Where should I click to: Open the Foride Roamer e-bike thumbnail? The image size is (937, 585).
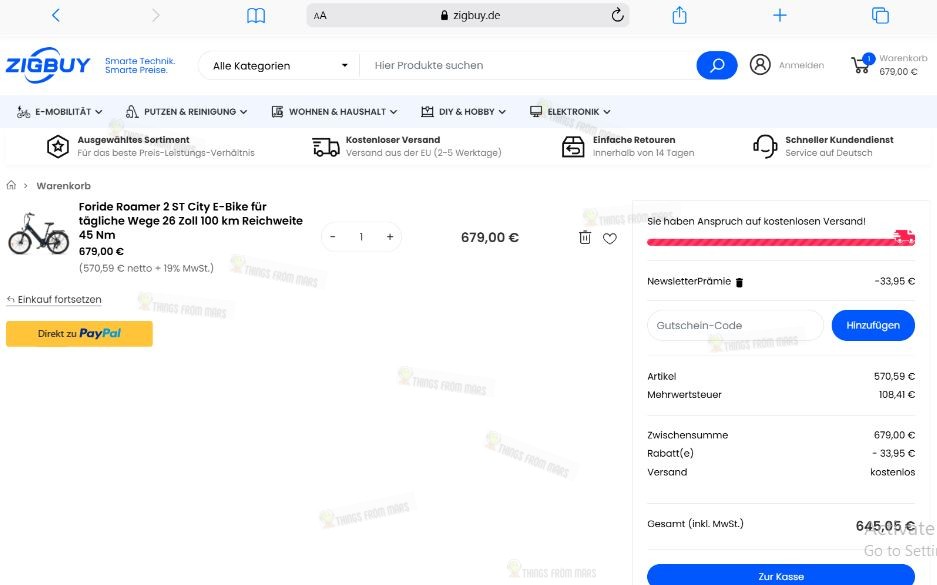[x=38, y=234]
